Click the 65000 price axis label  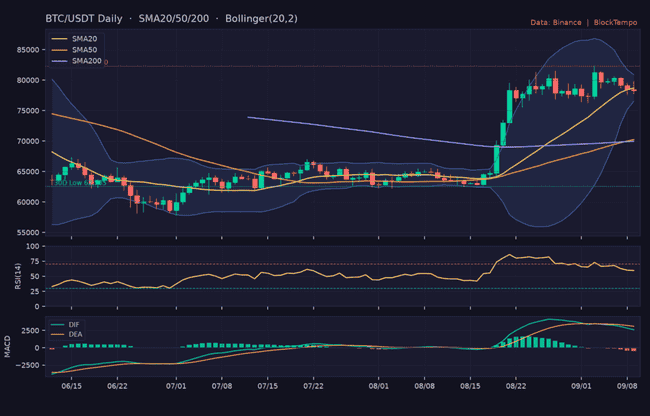tap(28, 172)
